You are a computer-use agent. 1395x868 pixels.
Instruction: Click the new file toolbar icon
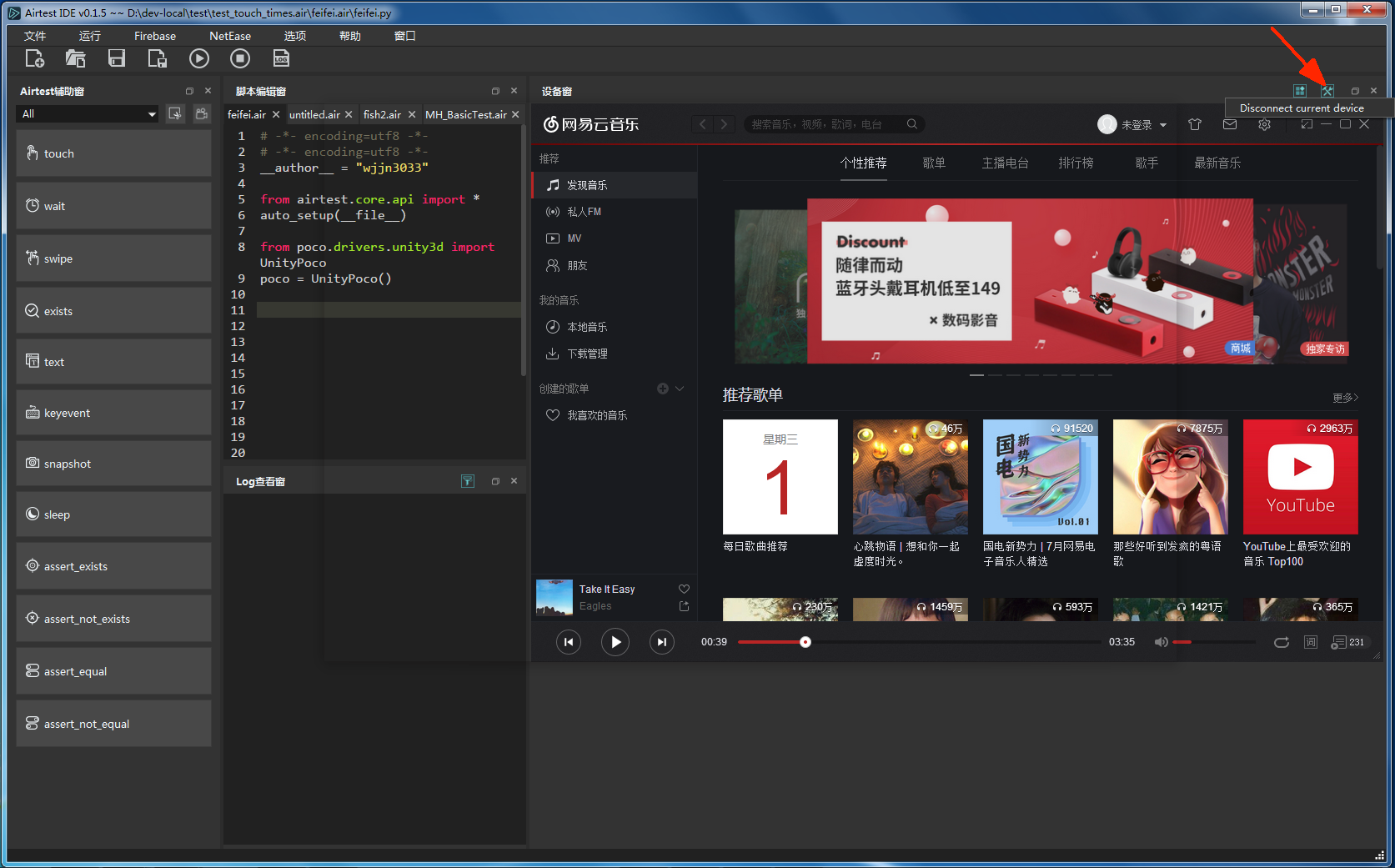pyautogui.click(x=34, y=58)
